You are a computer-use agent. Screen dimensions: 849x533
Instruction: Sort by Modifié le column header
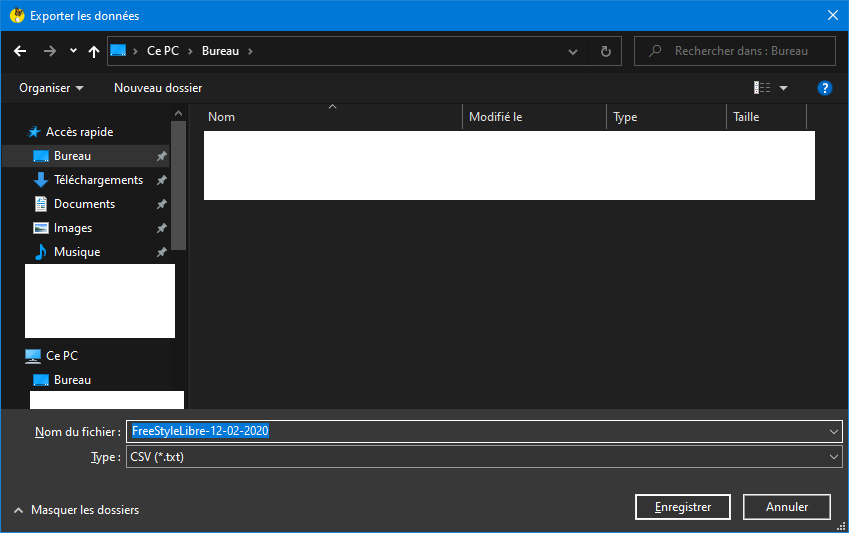click(496, 117)
